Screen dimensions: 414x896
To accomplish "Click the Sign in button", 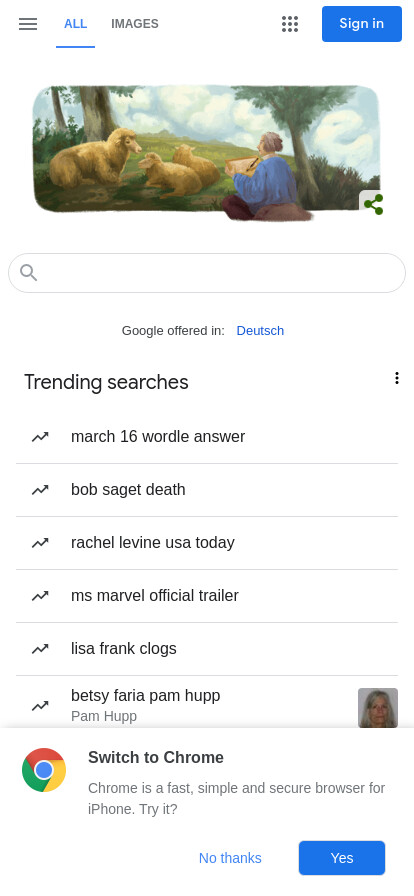I will pyautogui.click(x=362, y=24).
